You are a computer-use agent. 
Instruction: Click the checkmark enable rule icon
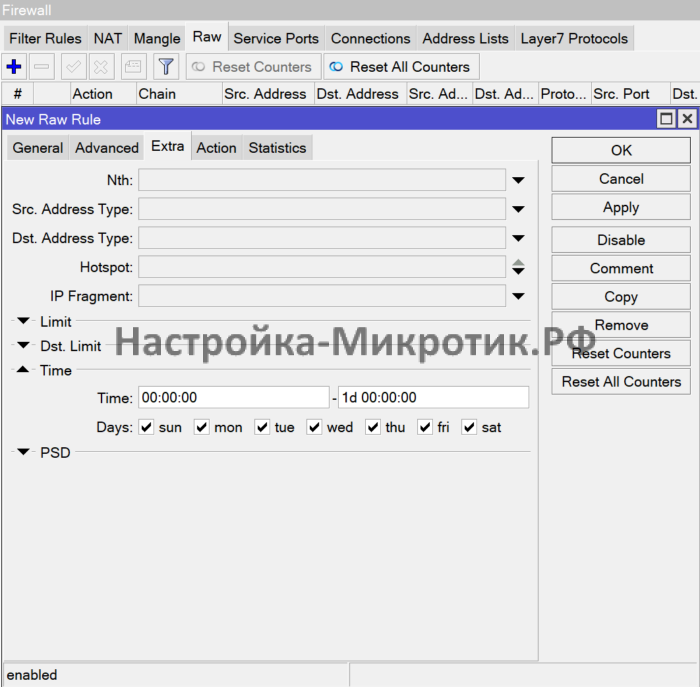click(x=73, y=67)
